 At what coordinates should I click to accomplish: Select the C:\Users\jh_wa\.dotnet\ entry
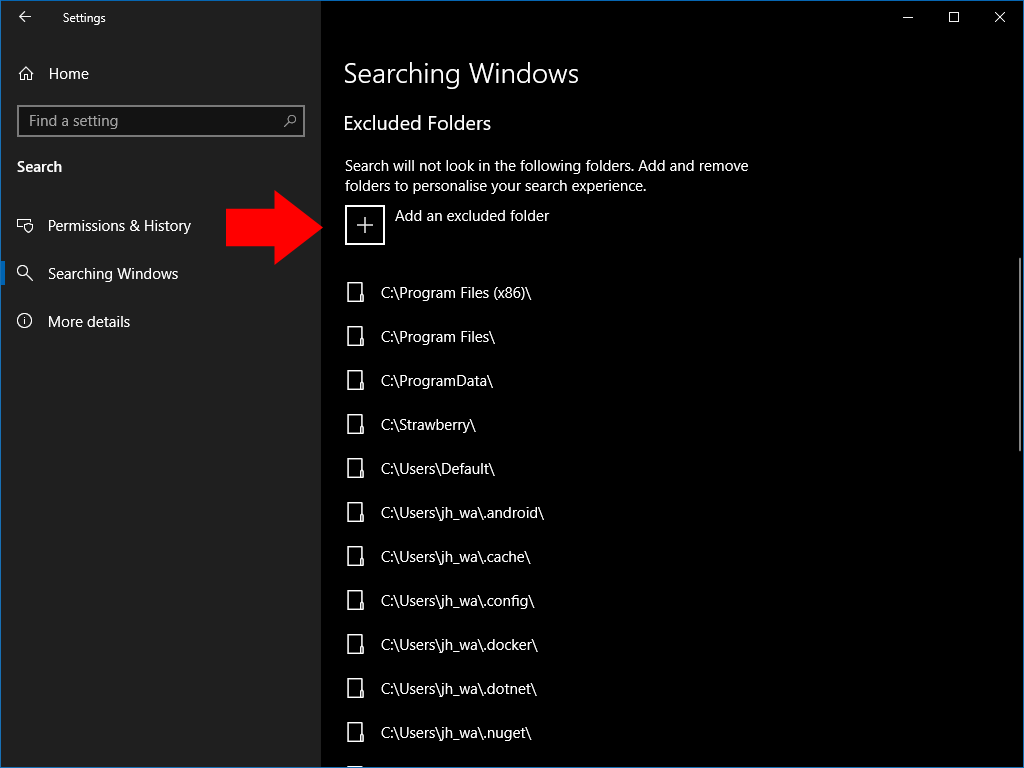[459, 689]
